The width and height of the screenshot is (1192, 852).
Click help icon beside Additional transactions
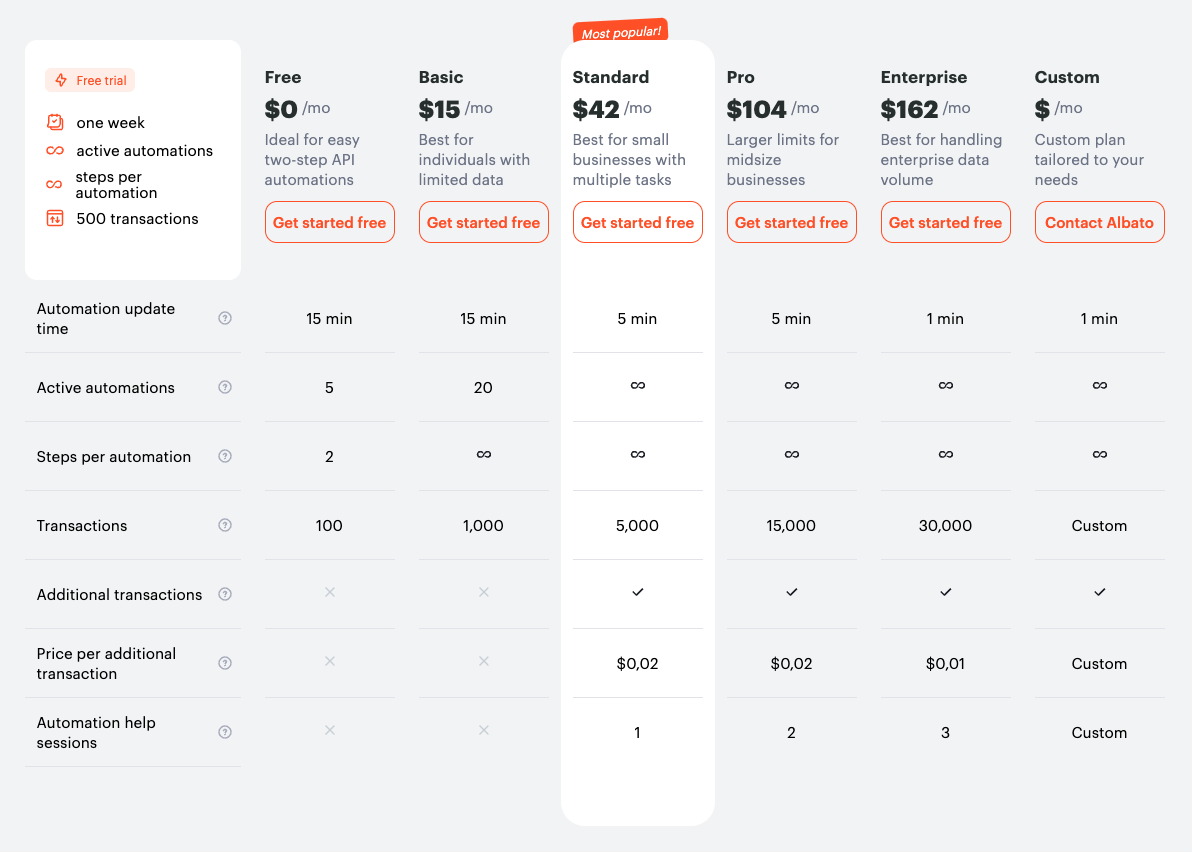tap(225, 594)
